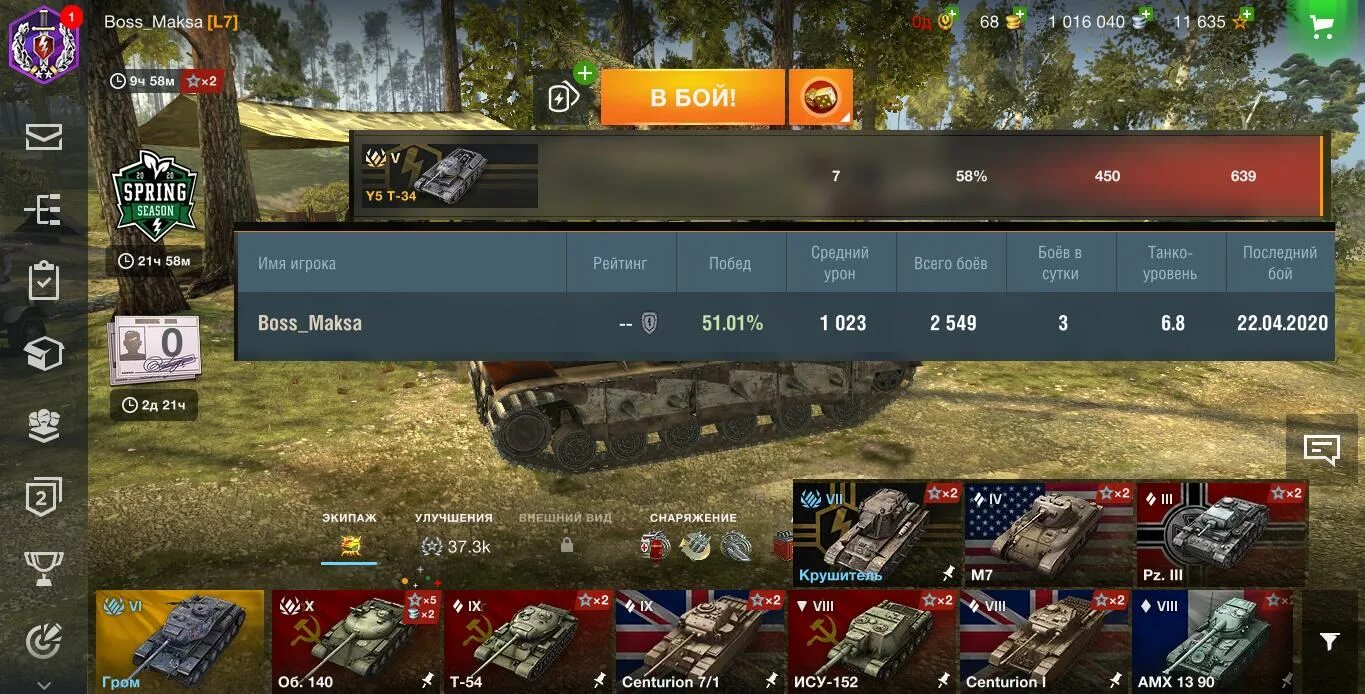The image size is (1365, 694).
Task: Open the tech tree icon
Action: tap(44, 209)
